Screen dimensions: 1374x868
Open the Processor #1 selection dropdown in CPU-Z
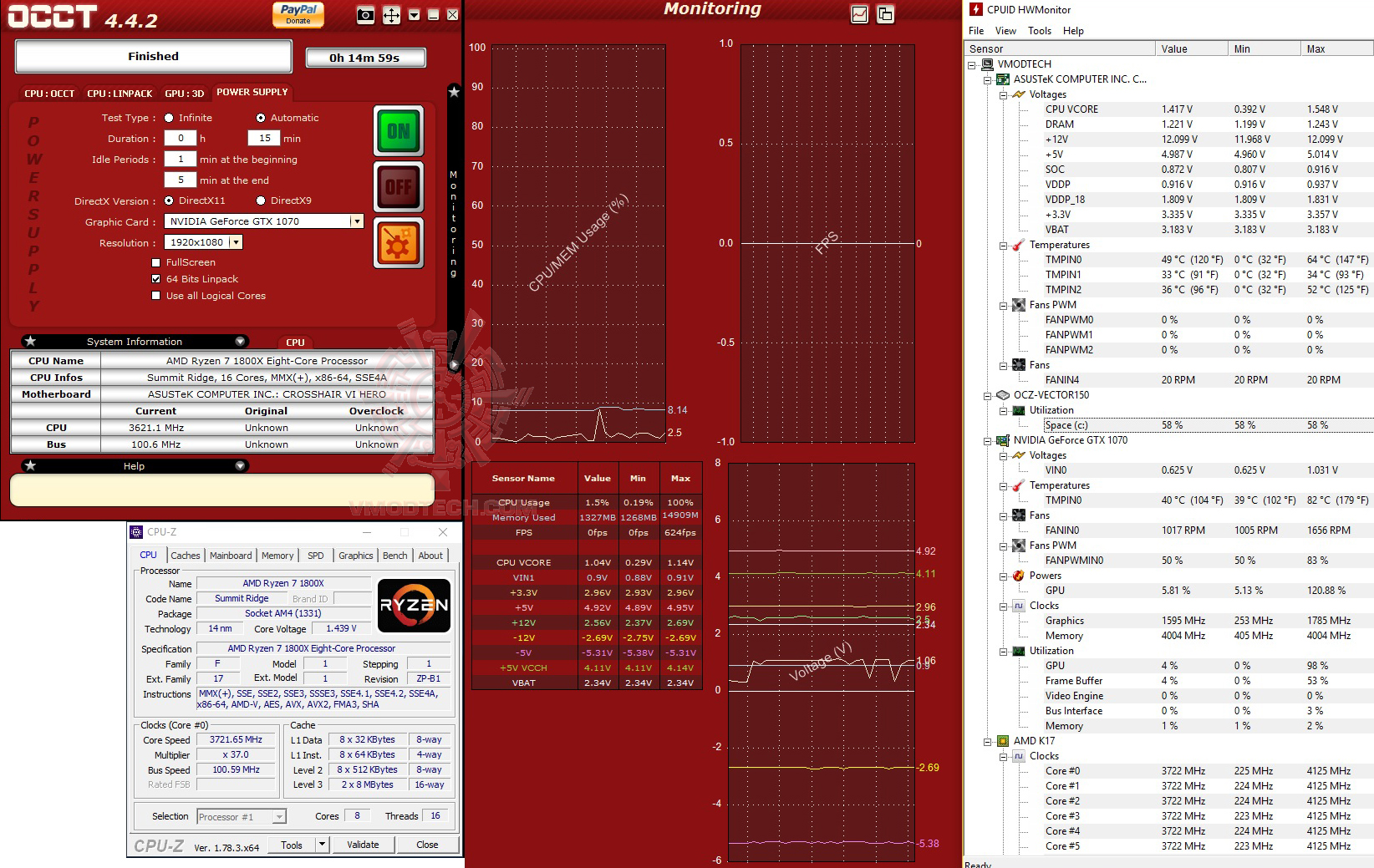click(x=279, y=817)
